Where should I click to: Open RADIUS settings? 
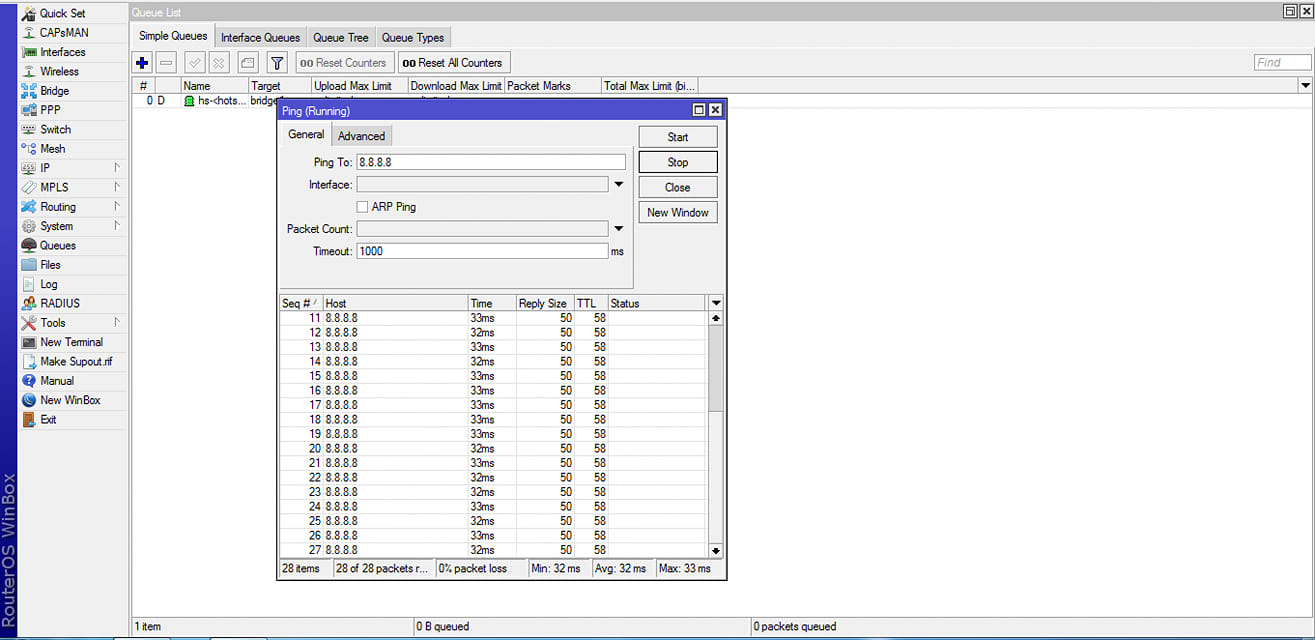coord(60,303)
